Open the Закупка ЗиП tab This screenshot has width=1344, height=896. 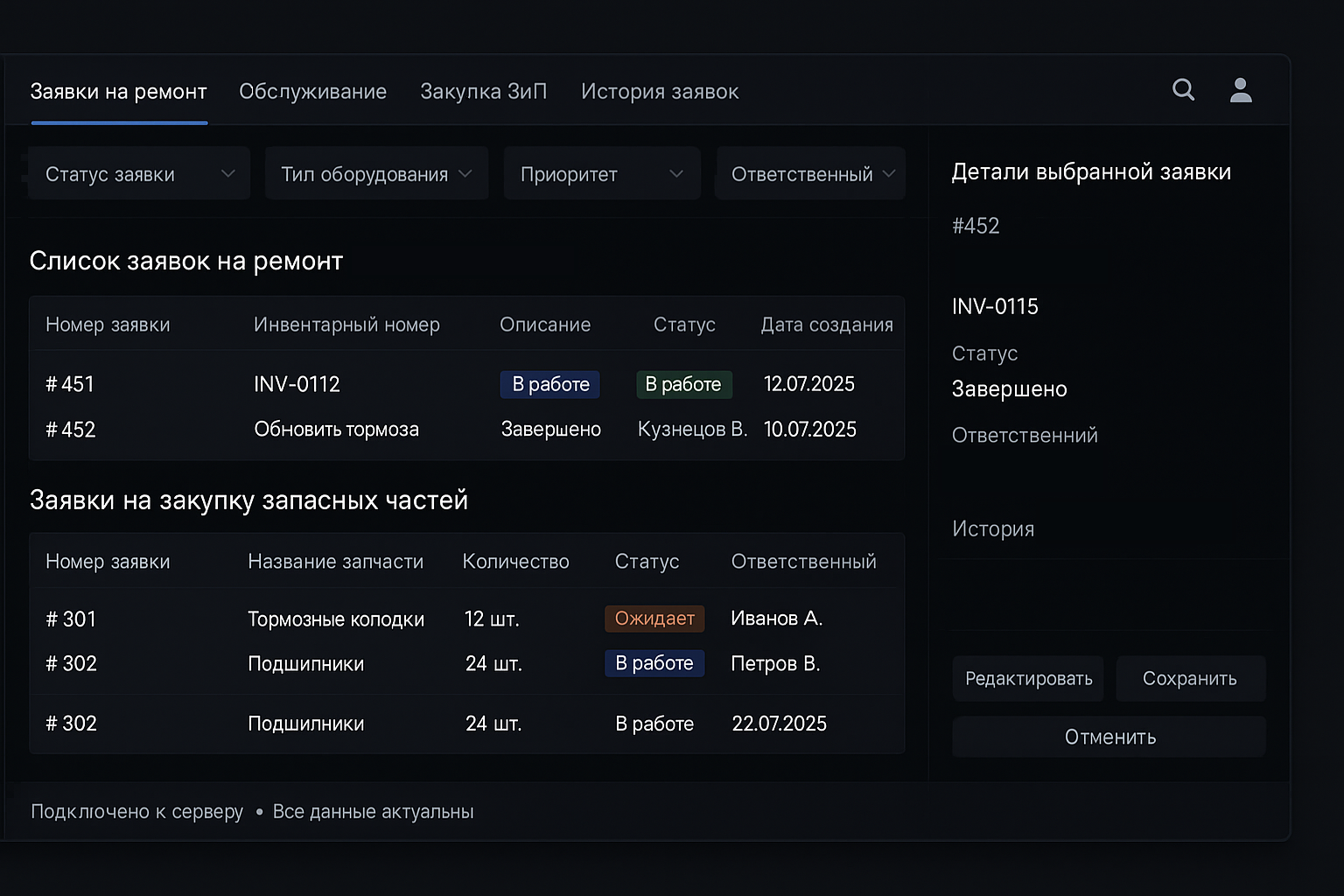[x=483, y=92]
